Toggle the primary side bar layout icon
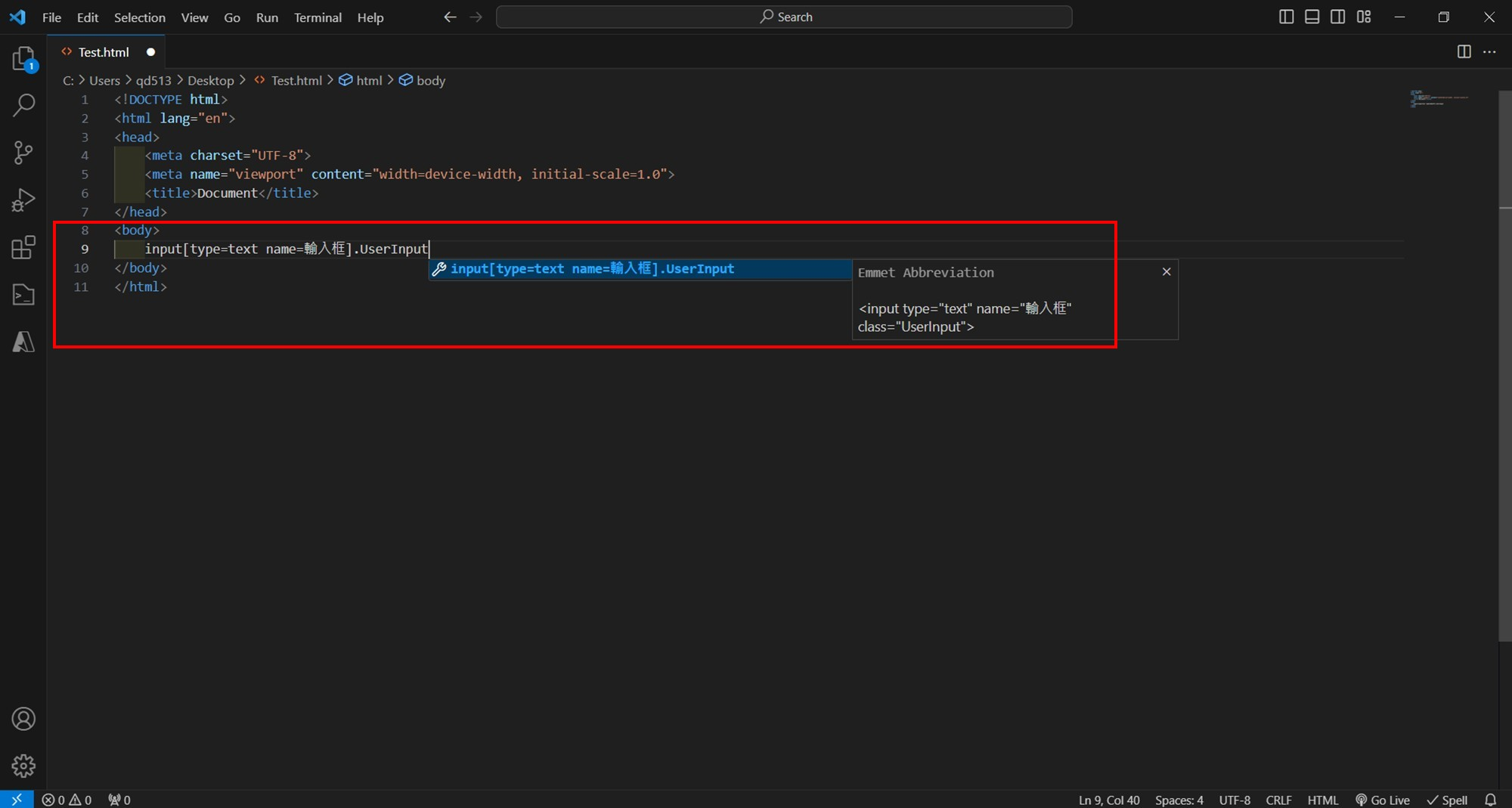 [x=1286, y=17]
